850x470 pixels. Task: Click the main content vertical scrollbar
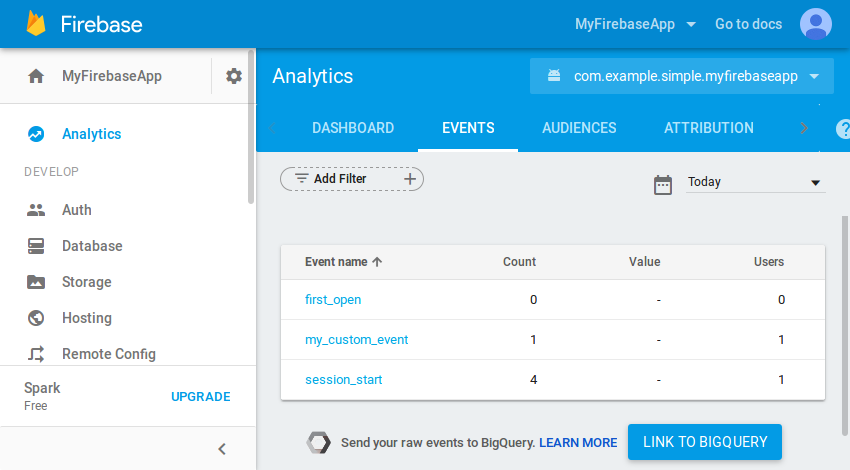tap(845, 325)
